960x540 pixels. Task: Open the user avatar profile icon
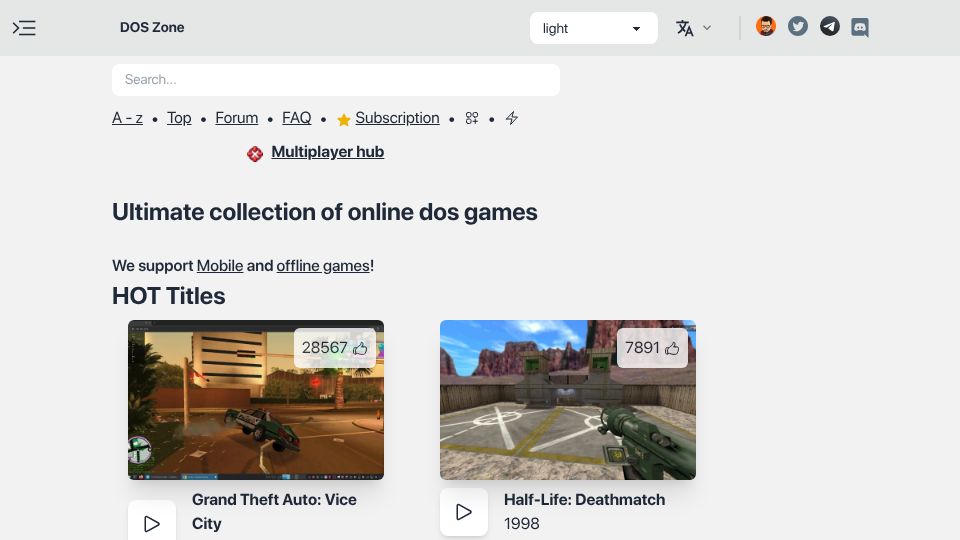pos(765,26)
